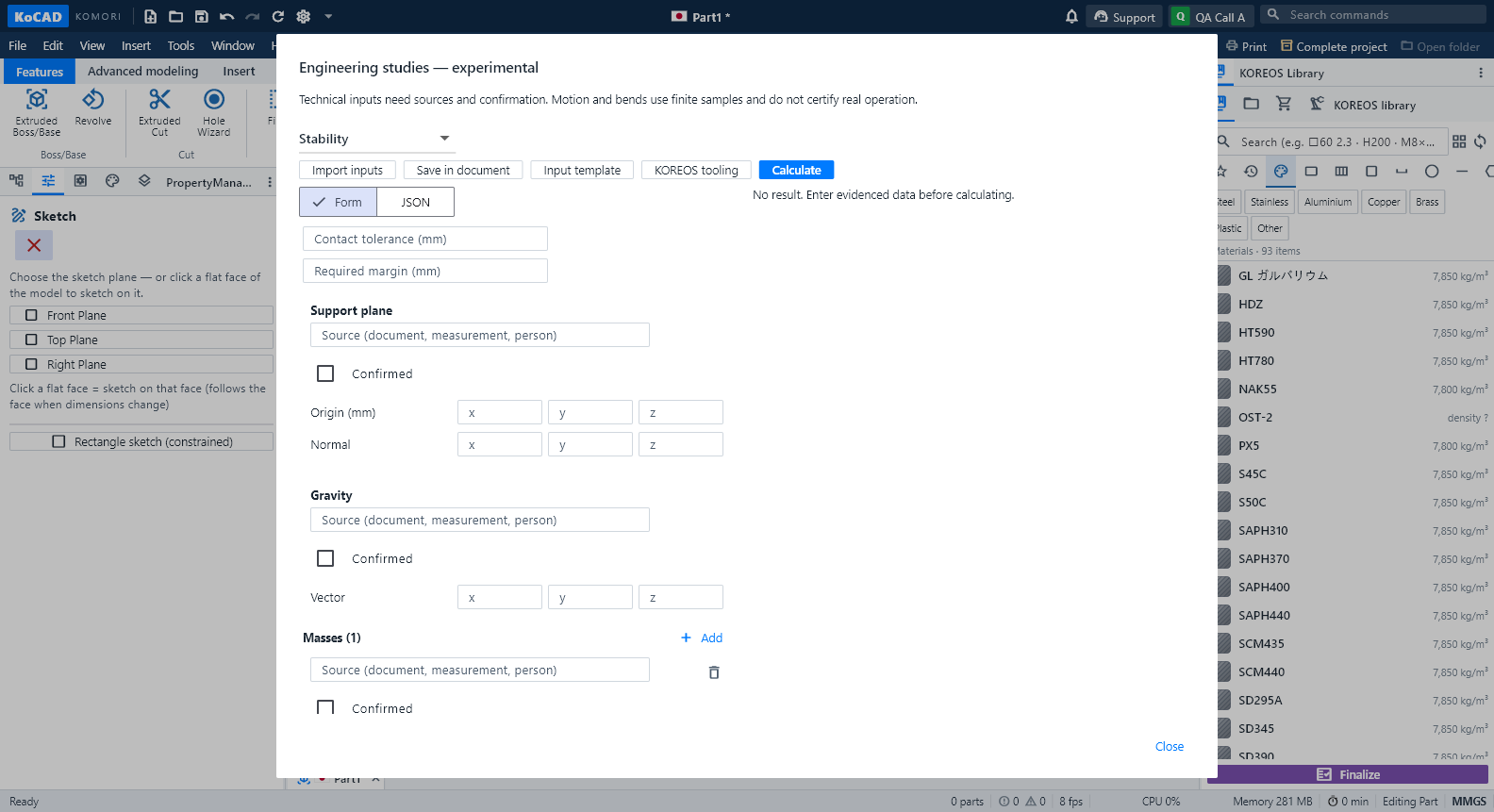1494x812 pixels.
Task: Click the Save in document button
Action: 463,170
